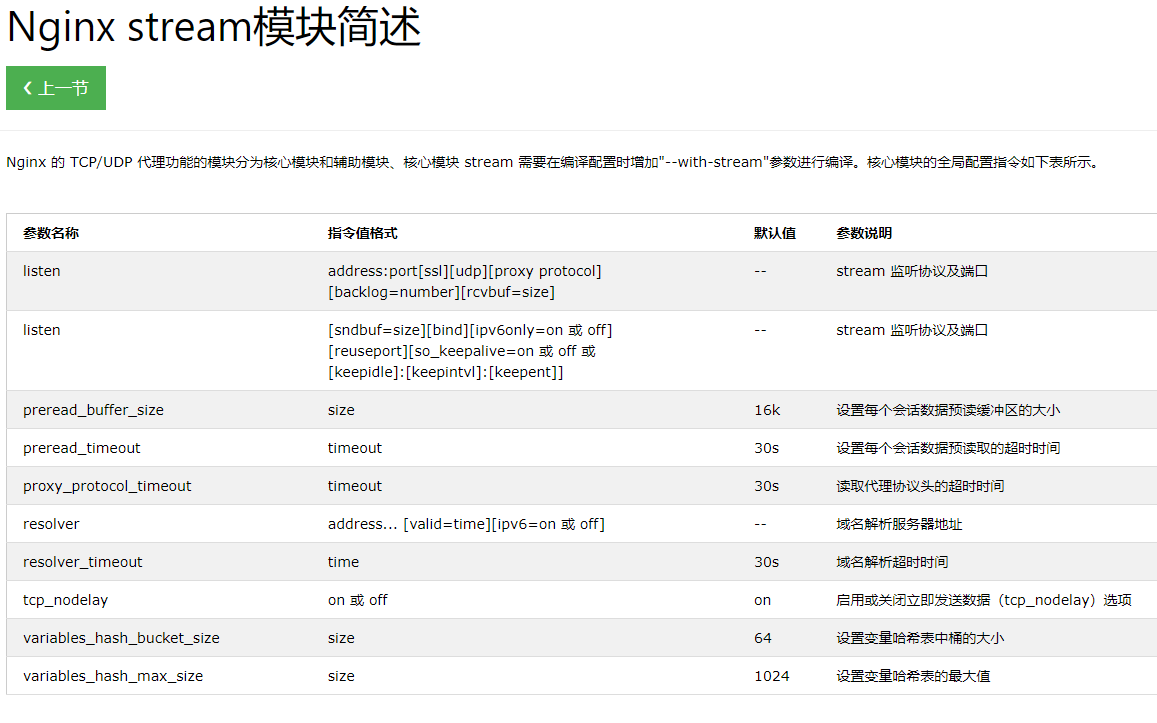The image size is (1157, 723).
Task: Click the 设置变量哈希表中桶的大小 description
Action: (x=920, y=638)
